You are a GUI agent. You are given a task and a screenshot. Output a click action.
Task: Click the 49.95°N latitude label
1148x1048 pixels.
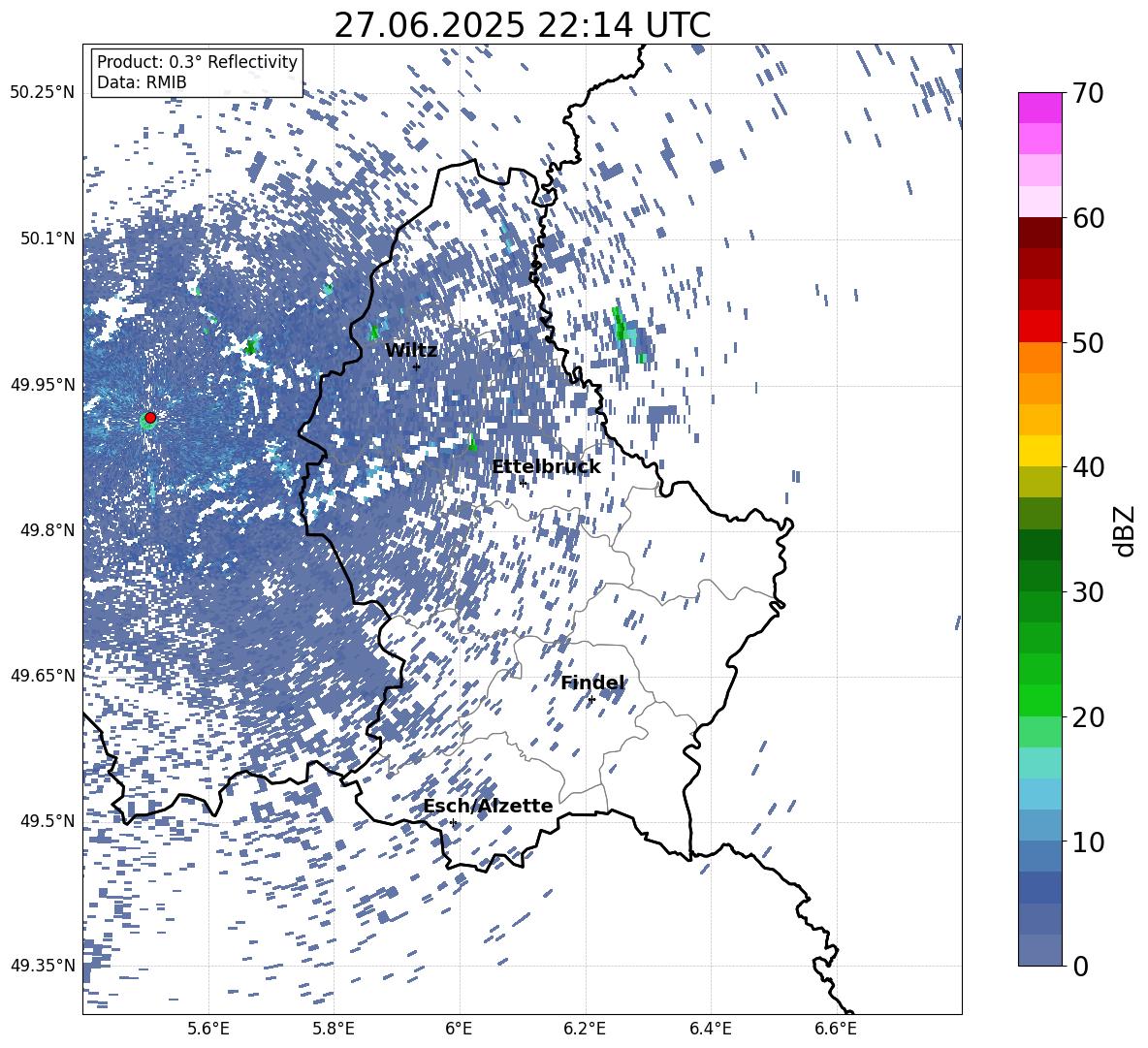click(x=43, y=384)
